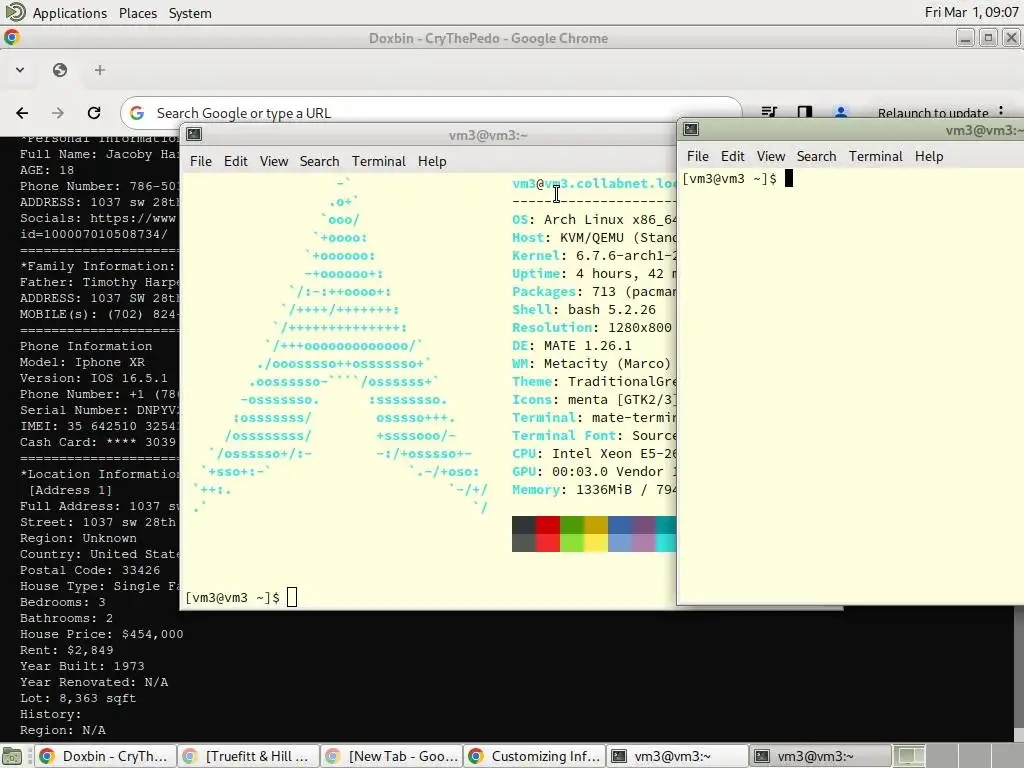Click the prompt in the empty terminal
Screen dimensions: 1024x768
point(729,178)
